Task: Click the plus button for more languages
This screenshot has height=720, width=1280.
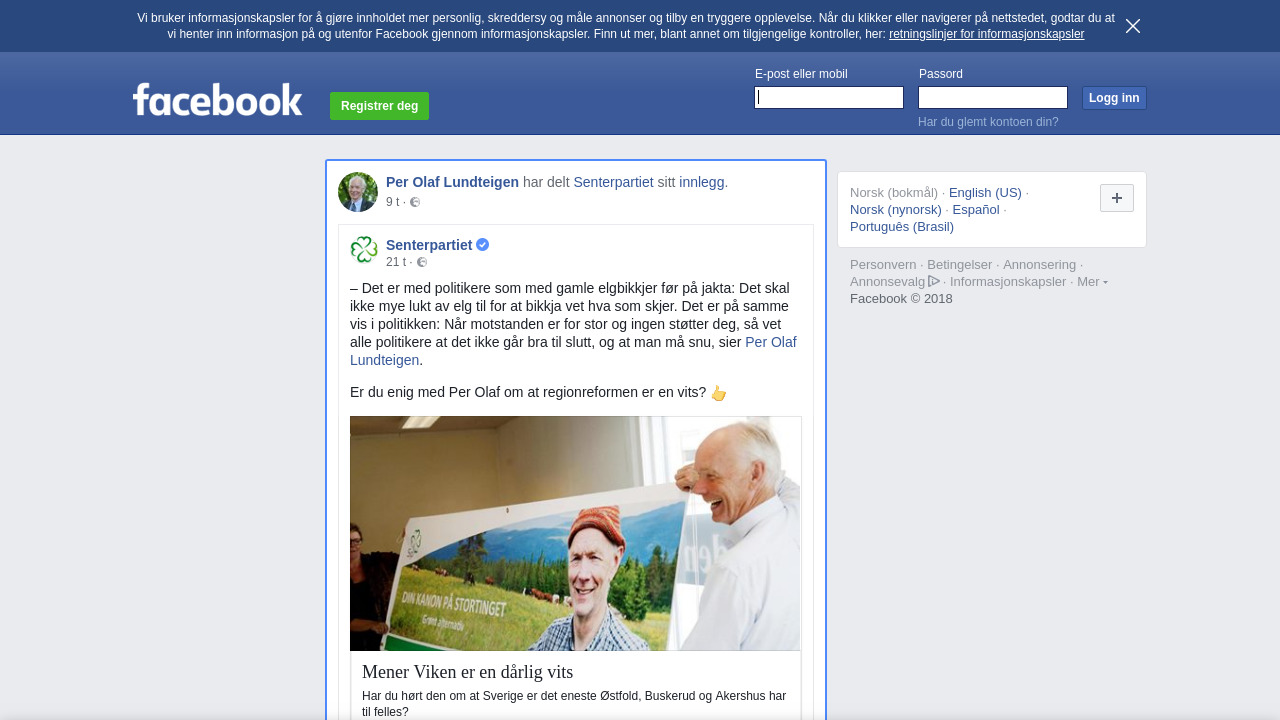Action: (1116, 198)
